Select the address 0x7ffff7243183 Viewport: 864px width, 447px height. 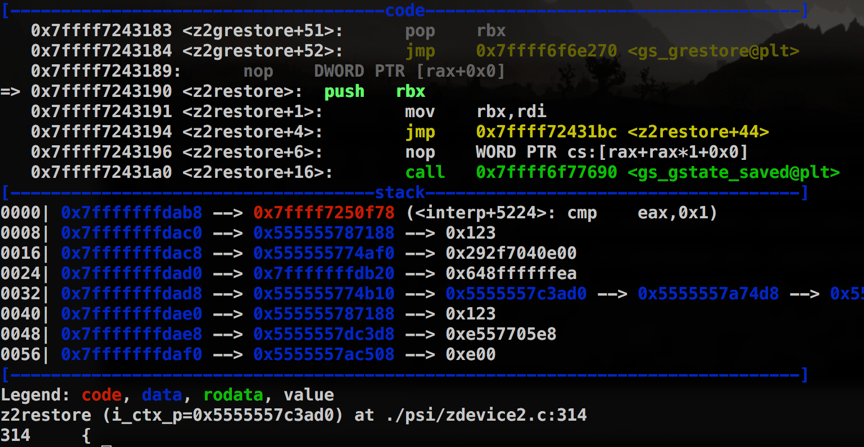point(101,31)
